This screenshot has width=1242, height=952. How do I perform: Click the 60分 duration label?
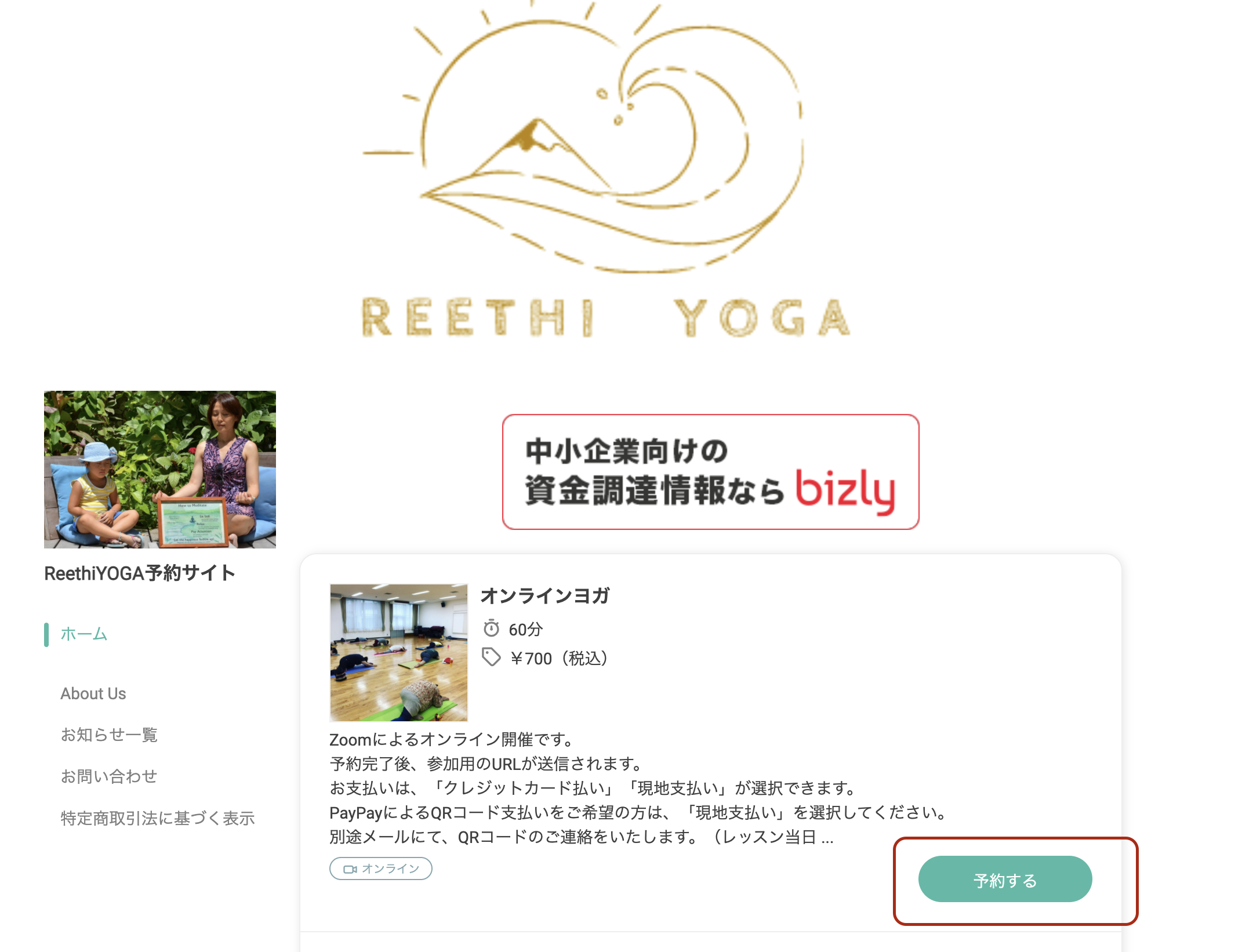point(525,629)
